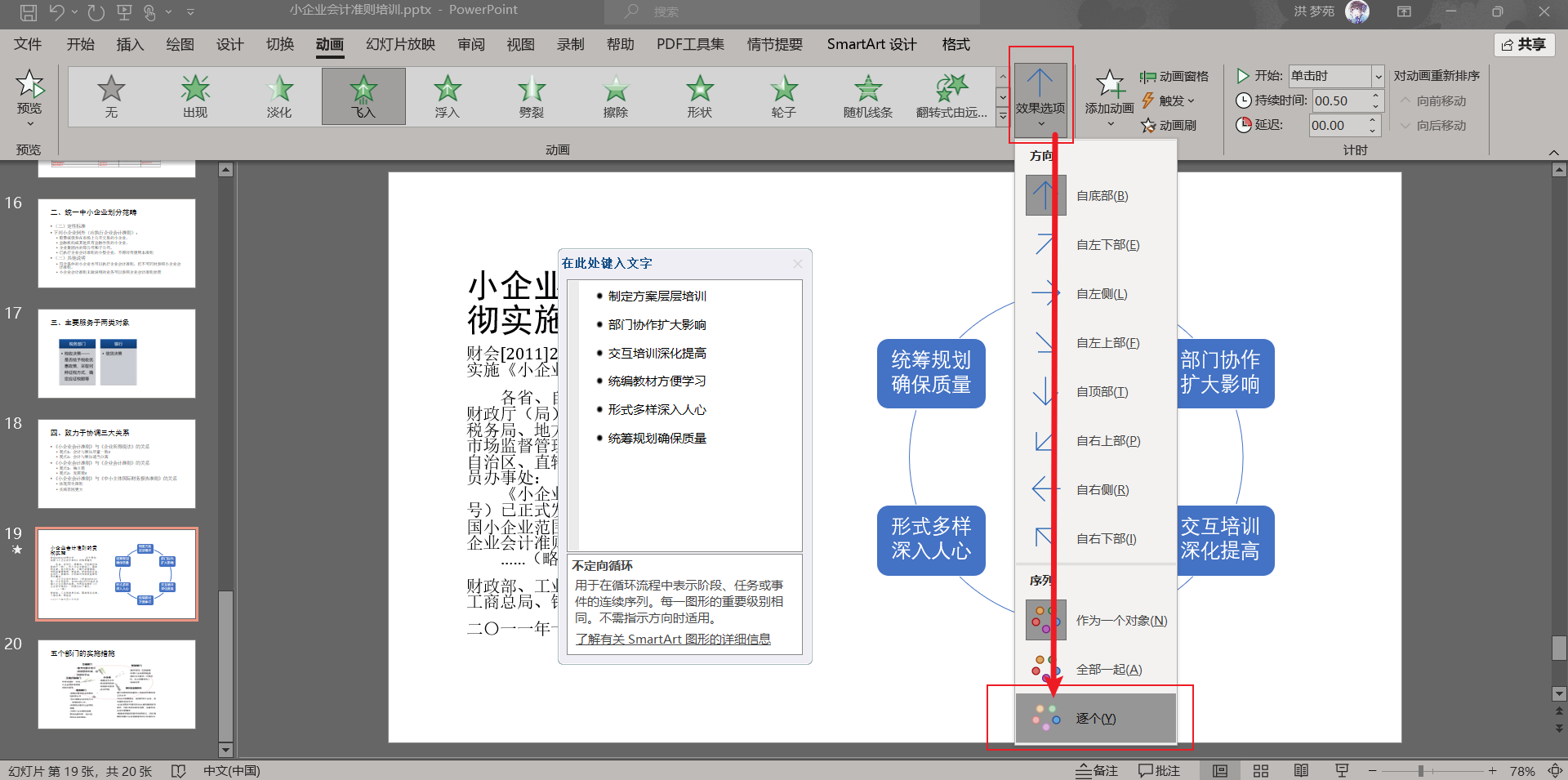
Task: Select sequence All at Once (全部一起)
Action: tap(1096, 670)
